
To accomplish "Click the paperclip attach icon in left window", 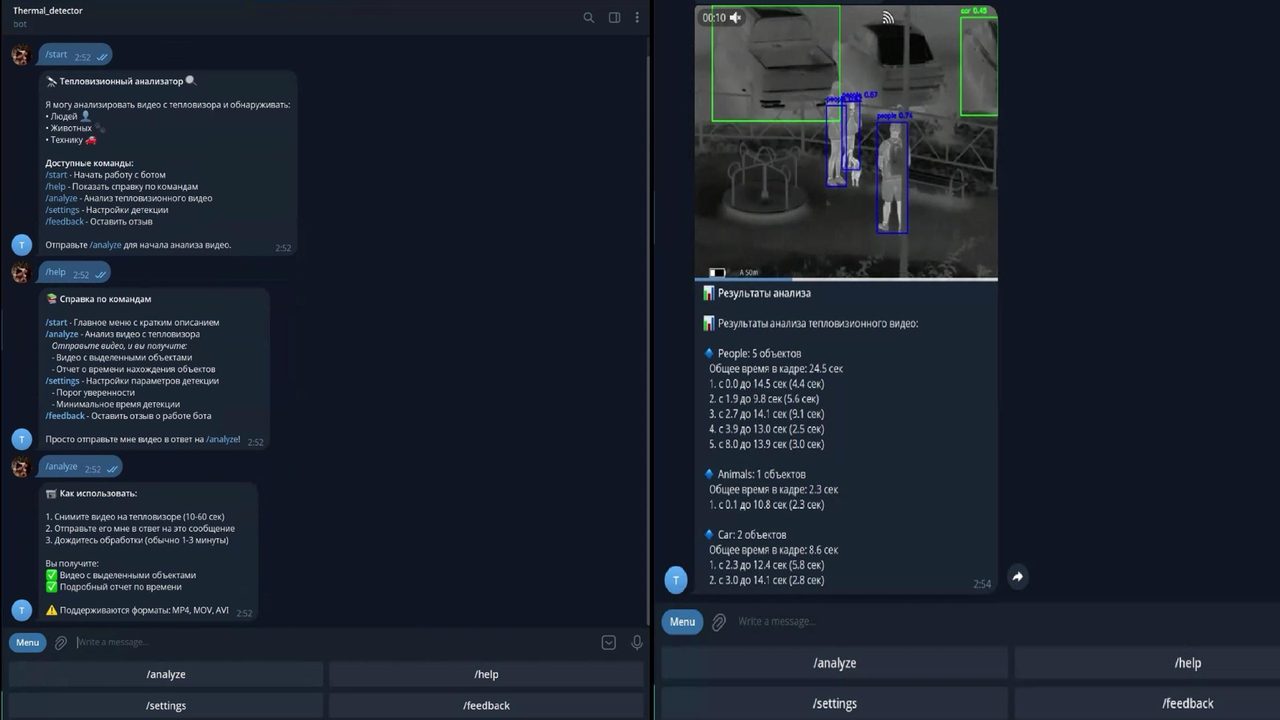I will click(61, 643).
